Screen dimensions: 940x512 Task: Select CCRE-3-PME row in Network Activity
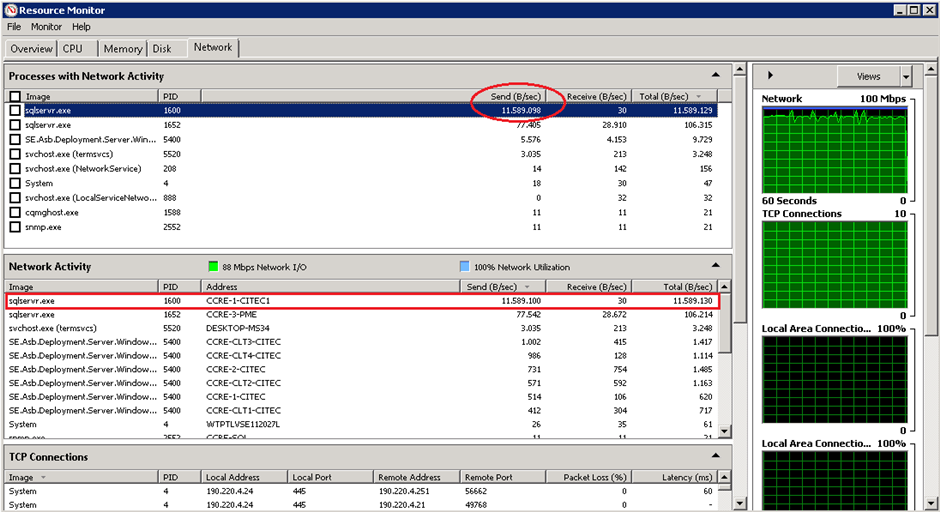pos(362,314)
